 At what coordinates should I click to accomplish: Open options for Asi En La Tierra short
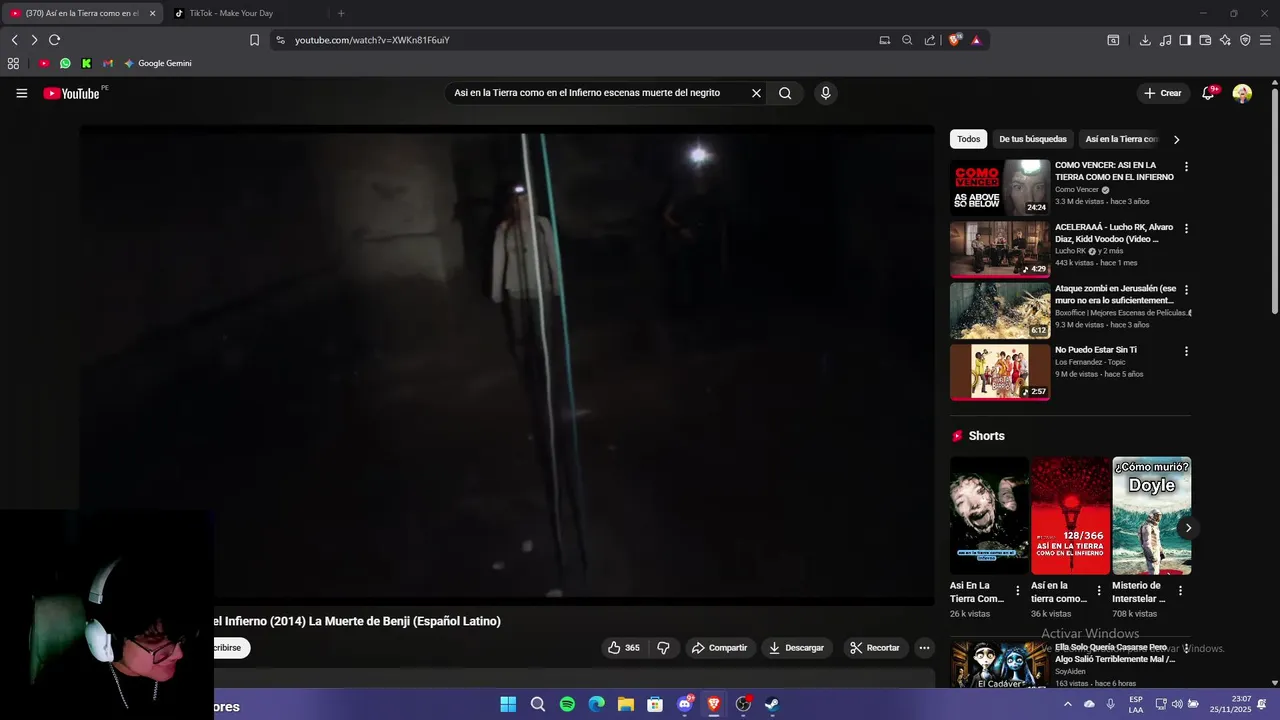(x=1018, y=590)
